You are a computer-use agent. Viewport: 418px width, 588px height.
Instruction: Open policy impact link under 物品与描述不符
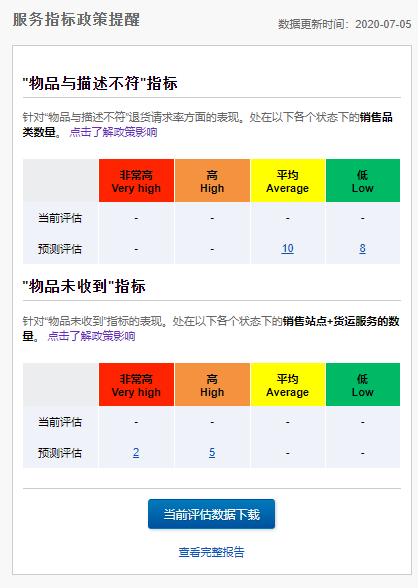113,132
